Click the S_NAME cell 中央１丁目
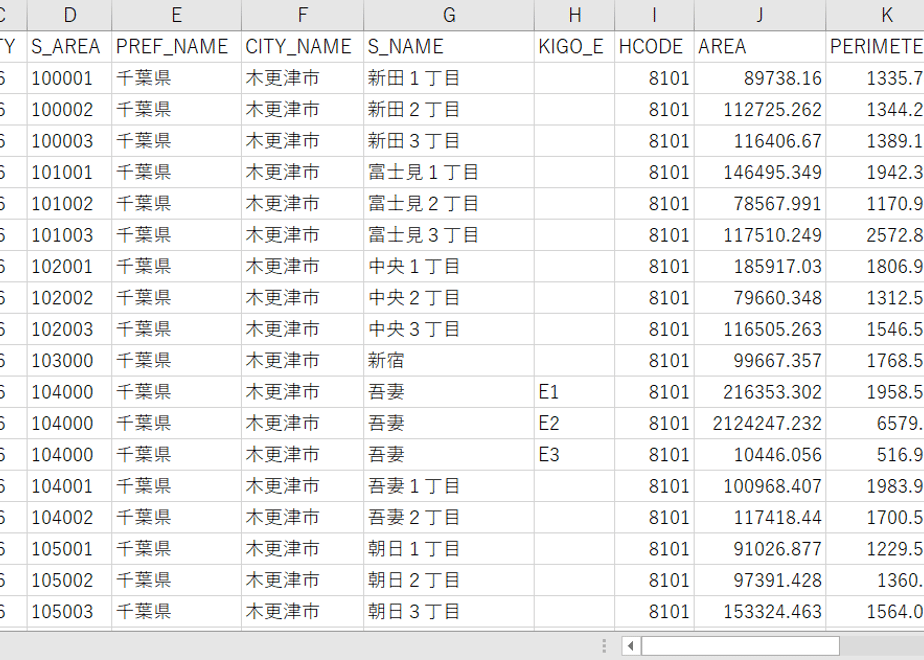The image size is (924, 660). tap(449, 266)
